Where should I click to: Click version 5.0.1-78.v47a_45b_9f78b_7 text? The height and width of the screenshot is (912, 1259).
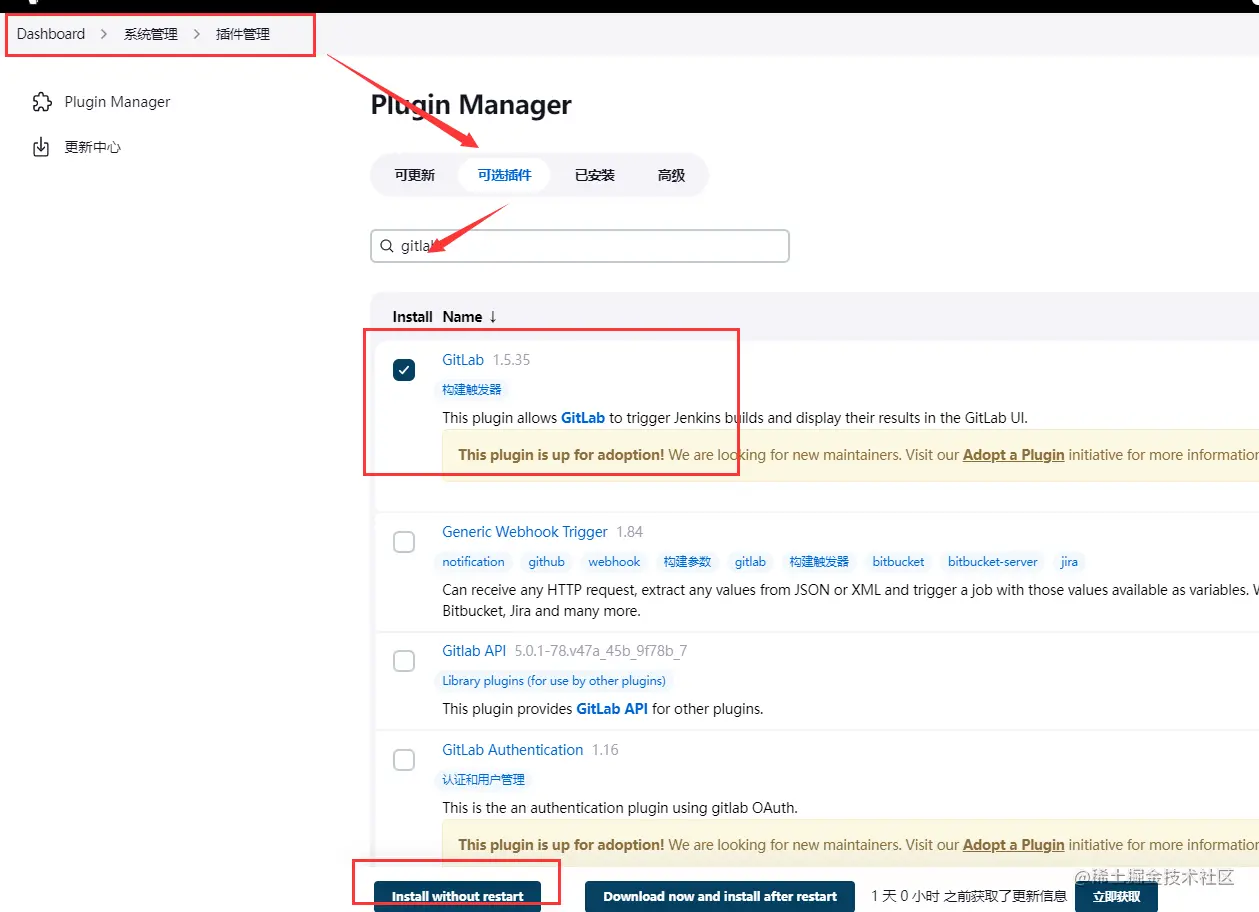point(601,651)
